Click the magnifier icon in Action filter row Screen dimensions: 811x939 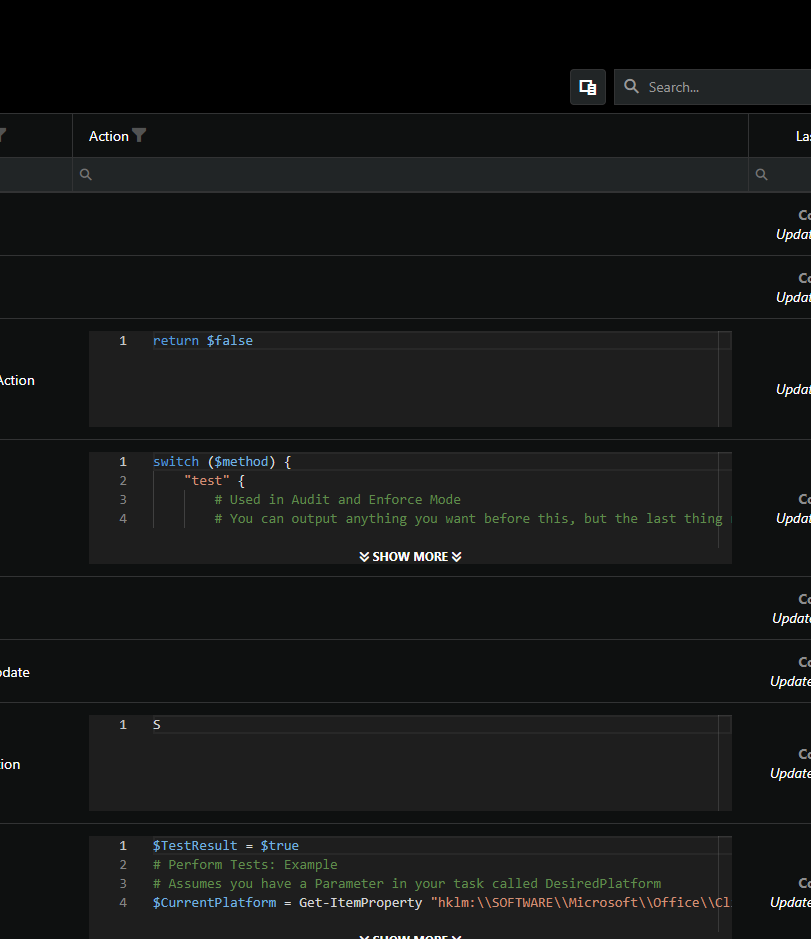86,174
